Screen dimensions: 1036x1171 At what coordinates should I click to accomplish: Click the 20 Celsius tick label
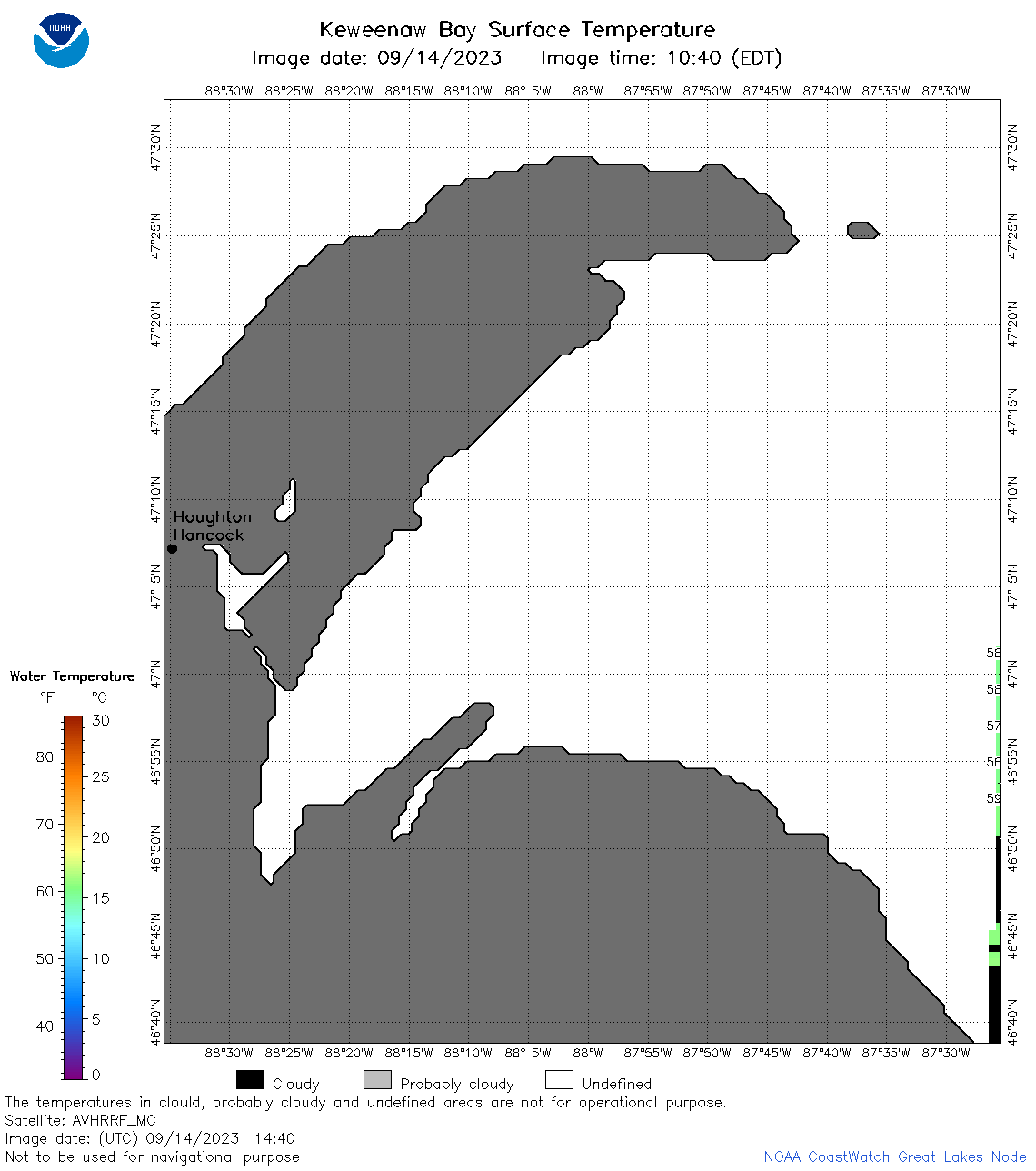(101, 837)
